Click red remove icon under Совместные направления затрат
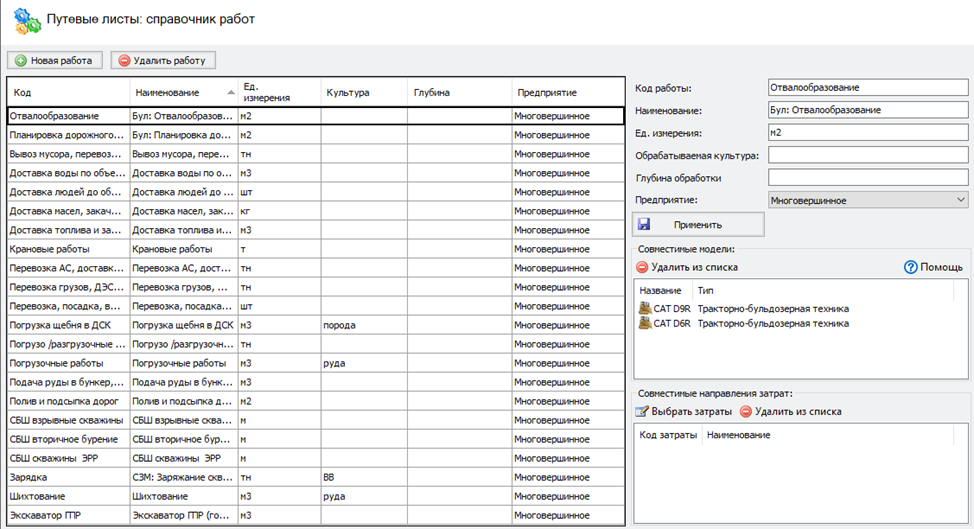Image resolution: width=974 pixels, height=529 pixels. coord(746,411)
